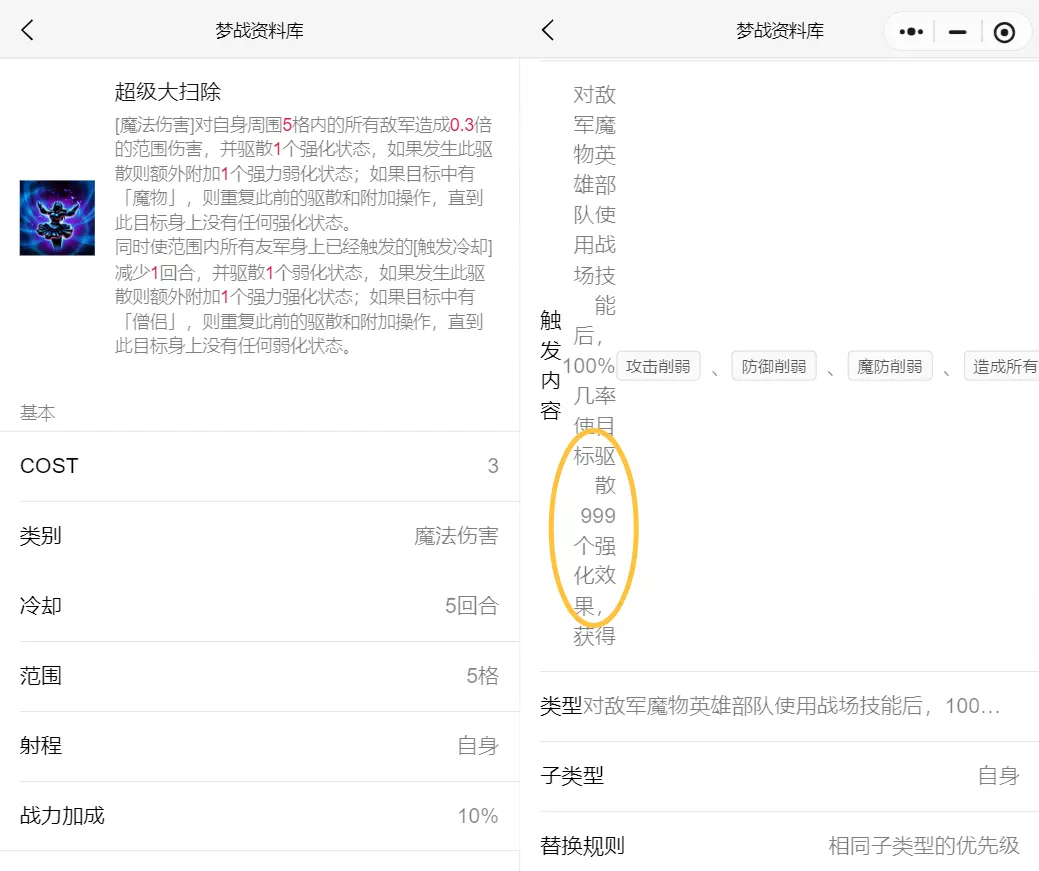Select the 冷却 row showing 5回合

point(260,606)
